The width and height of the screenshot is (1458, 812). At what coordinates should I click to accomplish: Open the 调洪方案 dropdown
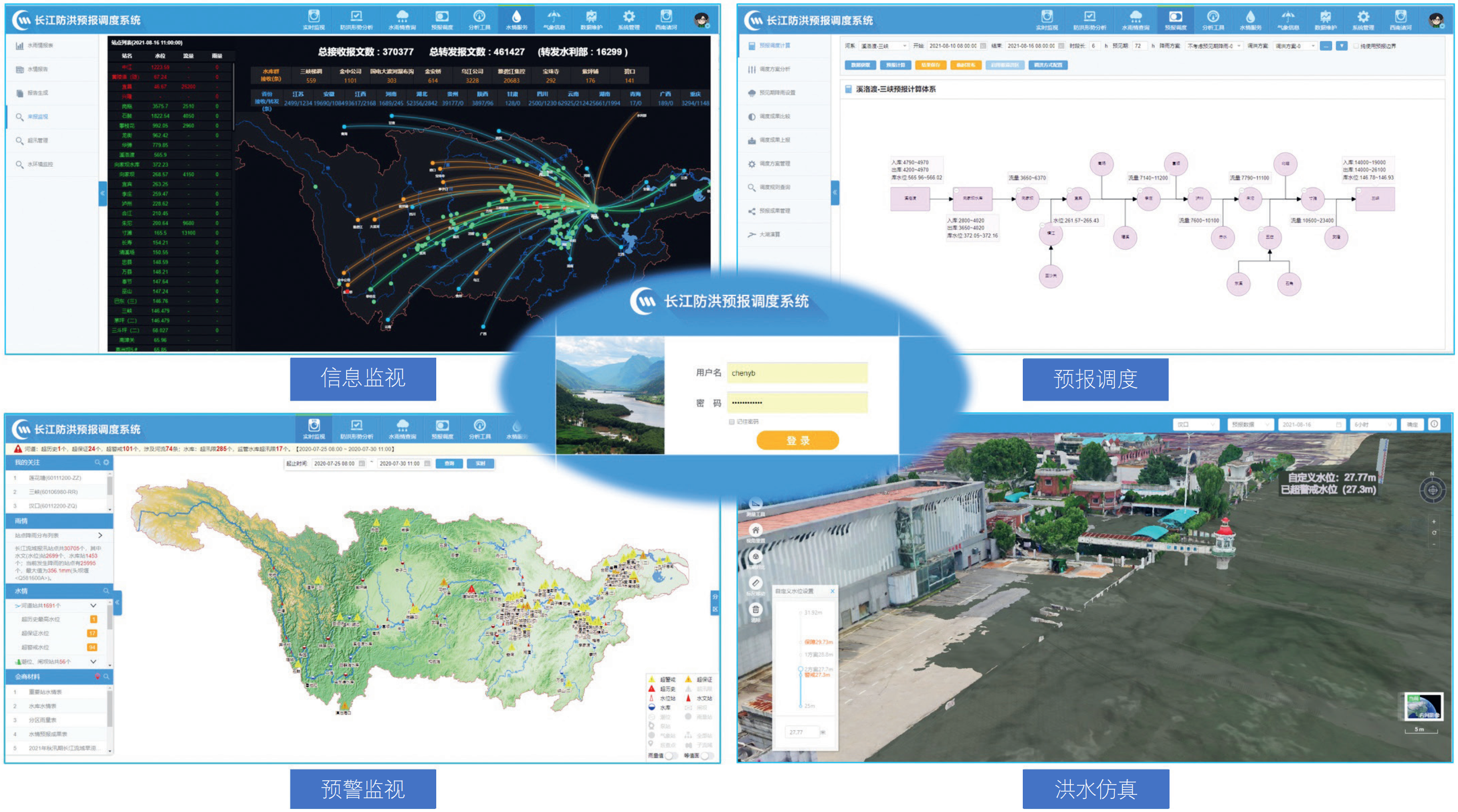pyautogui.click(x=1295, y=46)
